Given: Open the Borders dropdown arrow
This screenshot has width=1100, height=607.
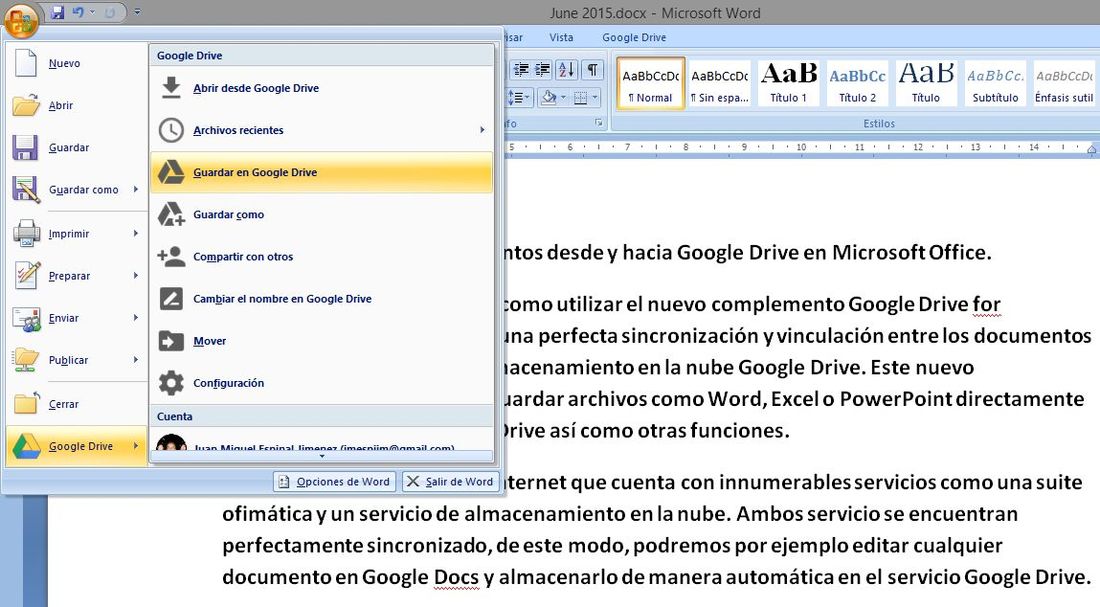Looking at the screenshot, I should pyautogui.click(x=595, y=98).
